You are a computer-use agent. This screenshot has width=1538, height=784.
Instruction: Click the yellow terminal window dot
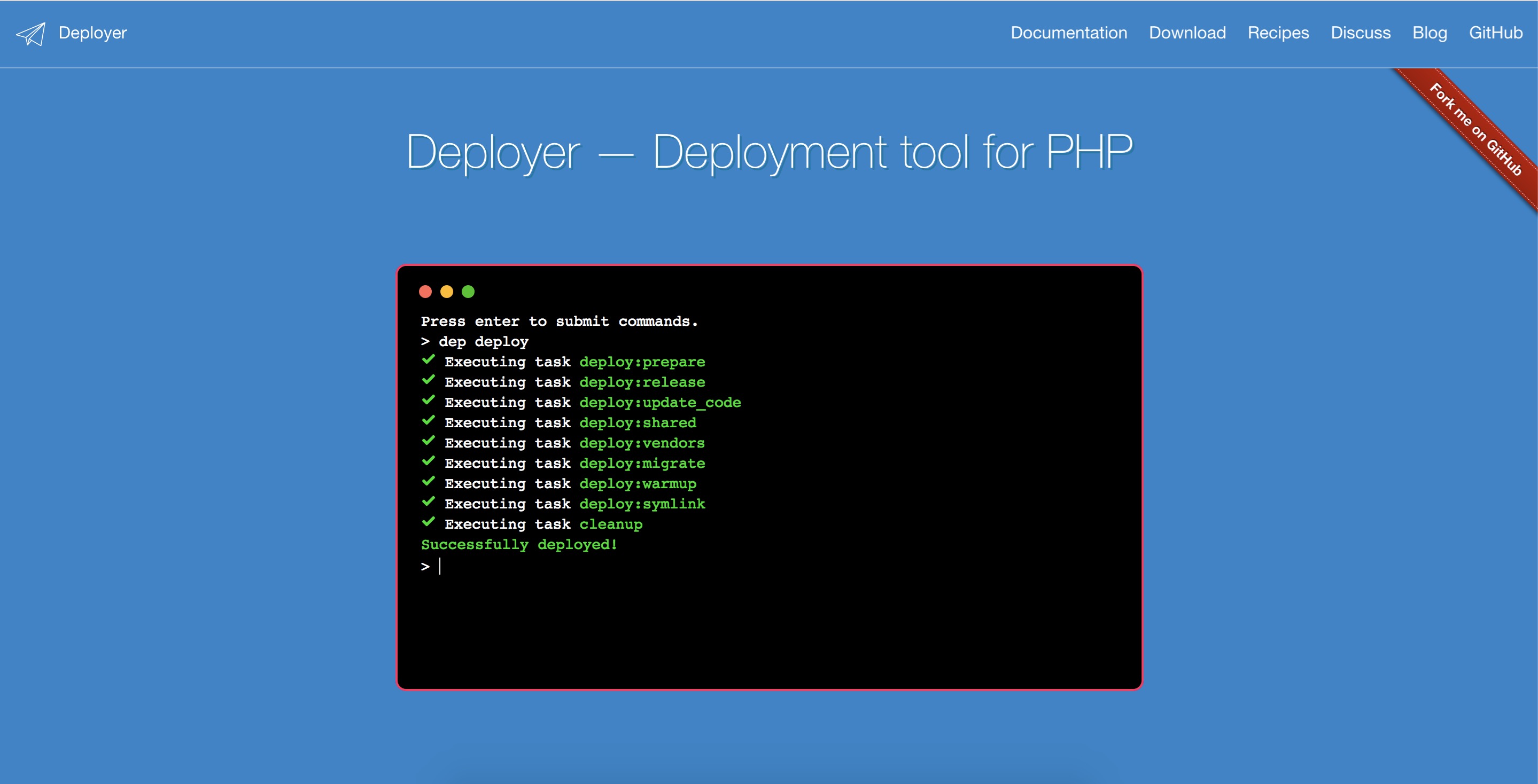point(447,292)
